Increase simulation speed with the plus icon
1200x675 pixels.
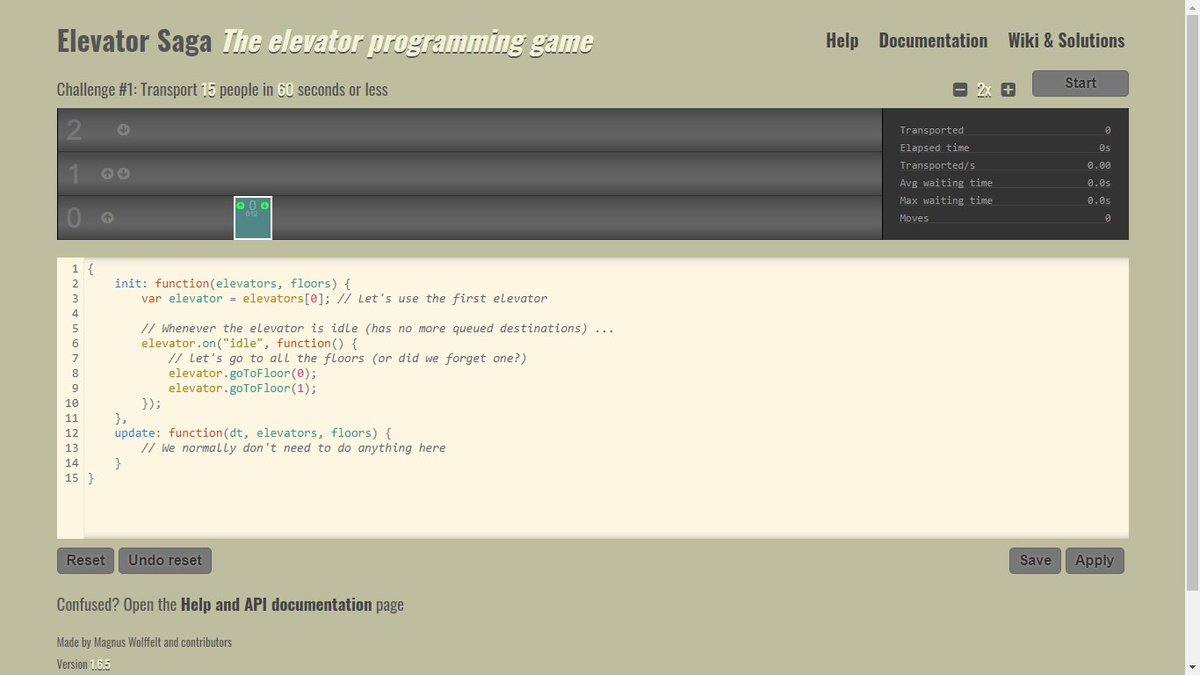point(1008,89)
